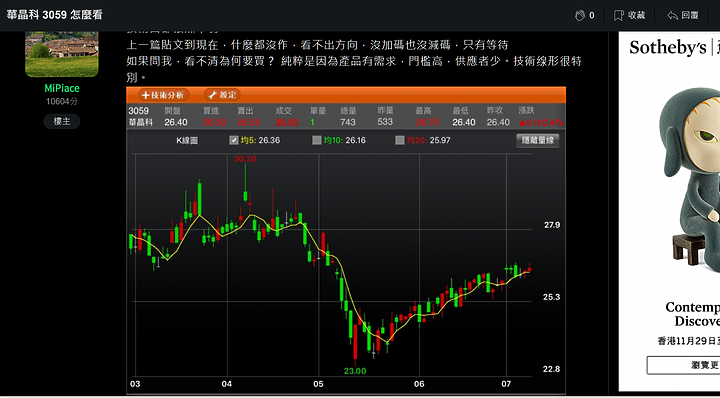Click the 06 month axis label
The image size is (720, 398).
click(x=419, y=384)
